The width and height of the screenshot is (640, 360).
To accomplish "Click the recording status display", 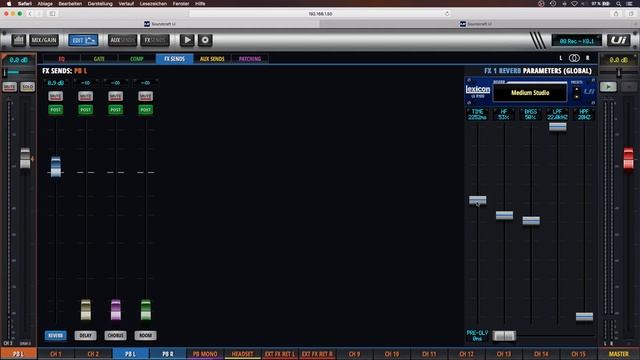I will (x=576, y=40).
